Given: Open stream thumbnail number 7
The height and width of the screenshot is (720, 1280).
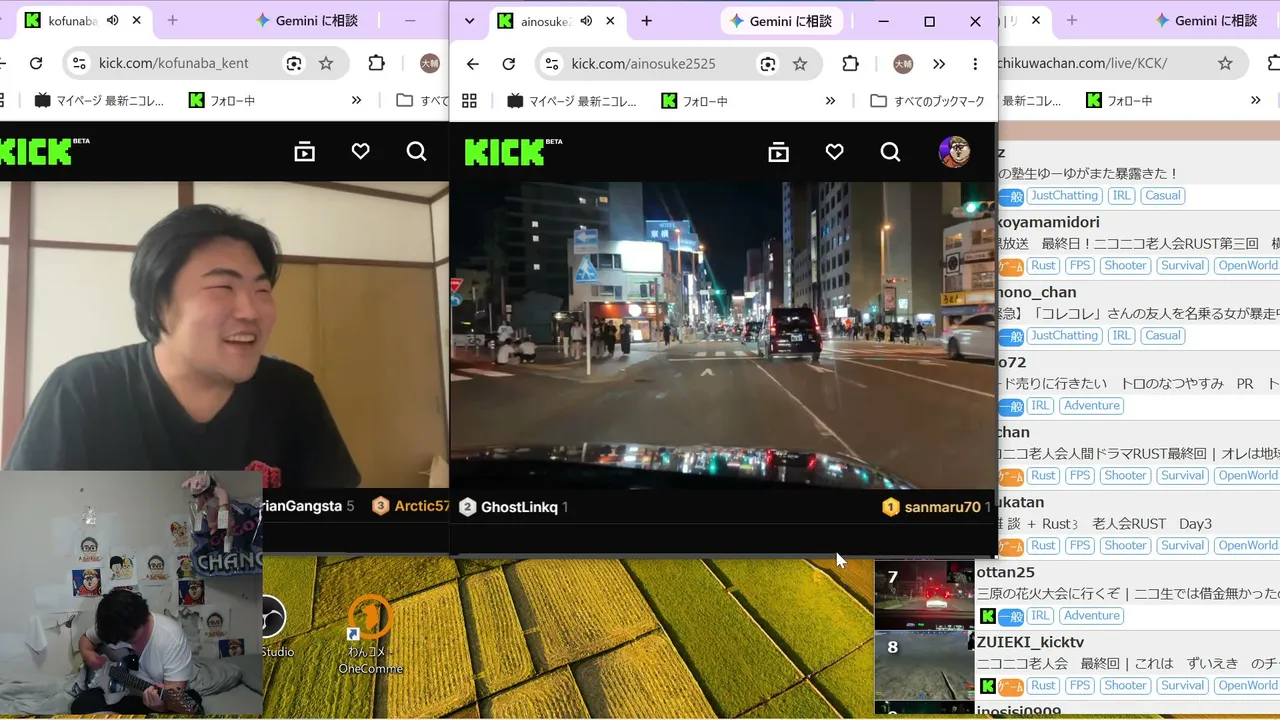Looking at the screenshot, I should [924, 595].
